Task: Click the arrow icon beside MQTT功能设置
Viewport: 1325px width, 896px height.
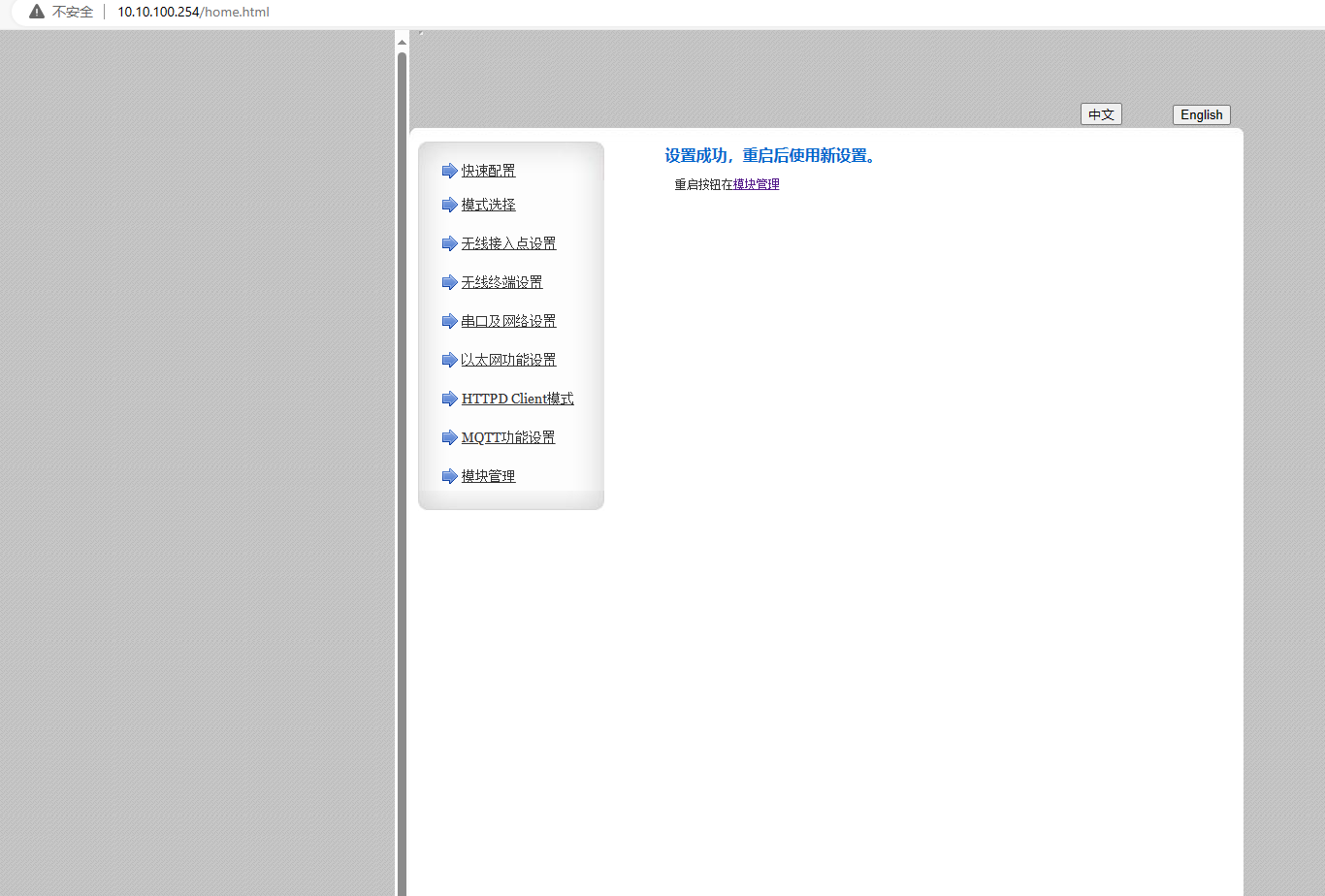Action: click(449, 437)
